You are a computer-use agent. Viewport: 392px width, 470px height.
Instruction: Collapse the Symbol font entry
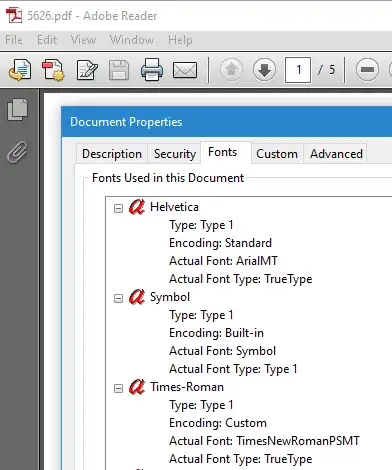click(x=118, y=298)
